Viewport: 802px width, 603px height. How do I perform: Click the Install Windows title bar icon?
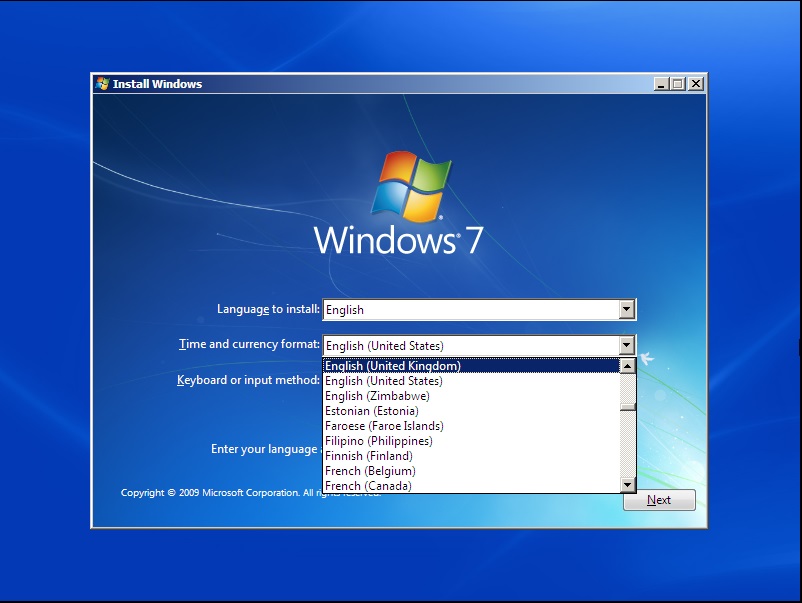pyautogui.click(x=102, y=84)
